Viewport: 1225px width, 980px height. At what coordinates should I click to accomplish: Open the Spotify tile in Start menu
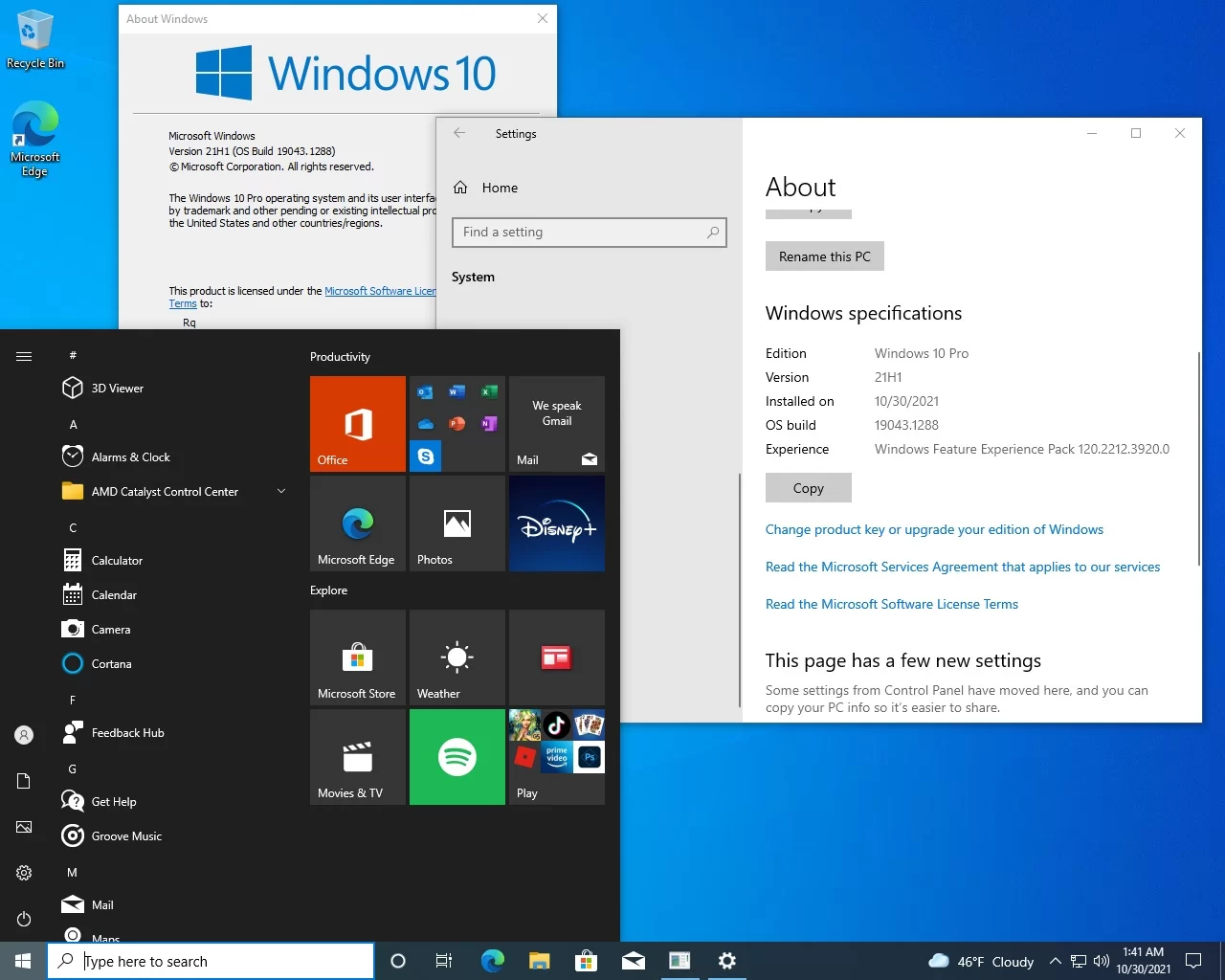457,757
